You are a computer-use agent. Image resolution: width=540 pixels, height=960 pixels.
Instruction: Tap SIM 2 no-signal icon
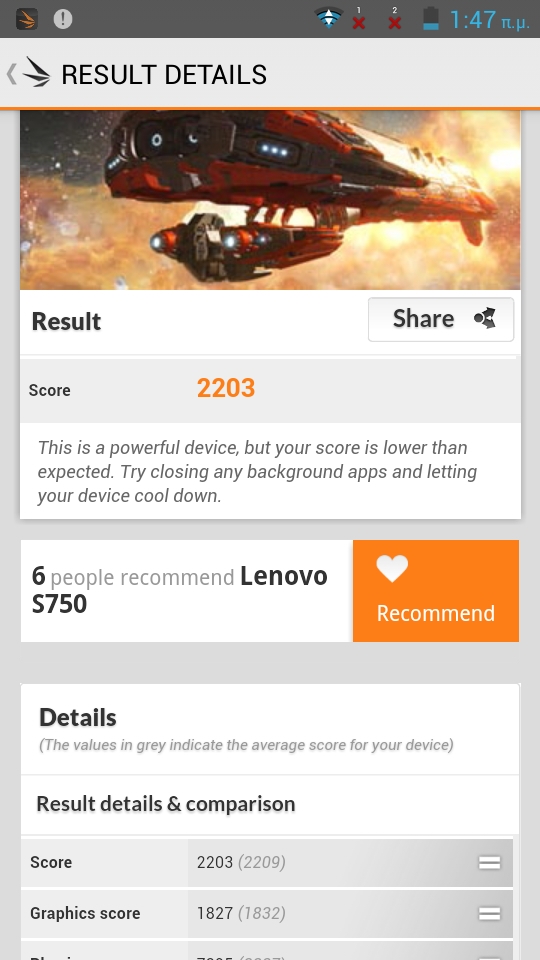pyautogui.click(x=395, y=19)
